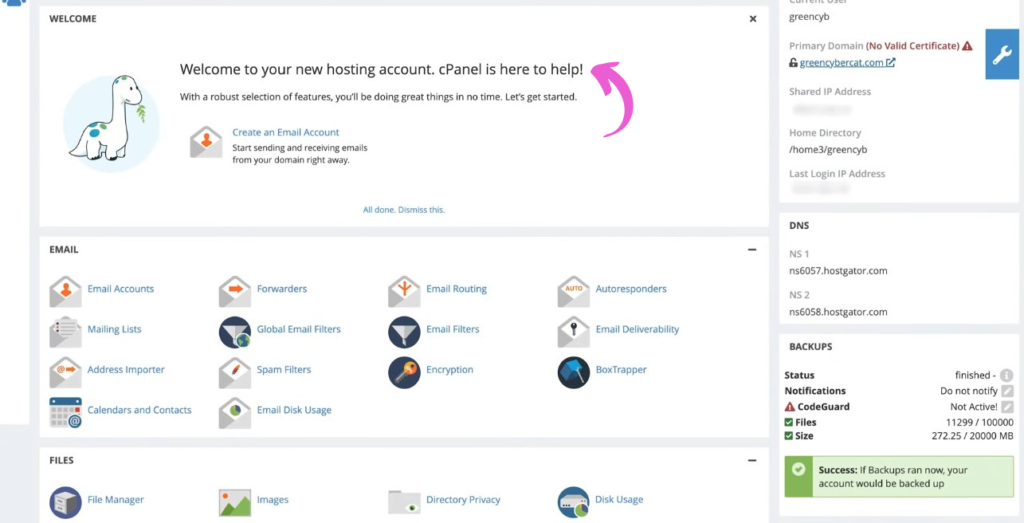Viewport: 1024px width, 523px height.
Task: Open the Encryption link
Action: (450, 370)
